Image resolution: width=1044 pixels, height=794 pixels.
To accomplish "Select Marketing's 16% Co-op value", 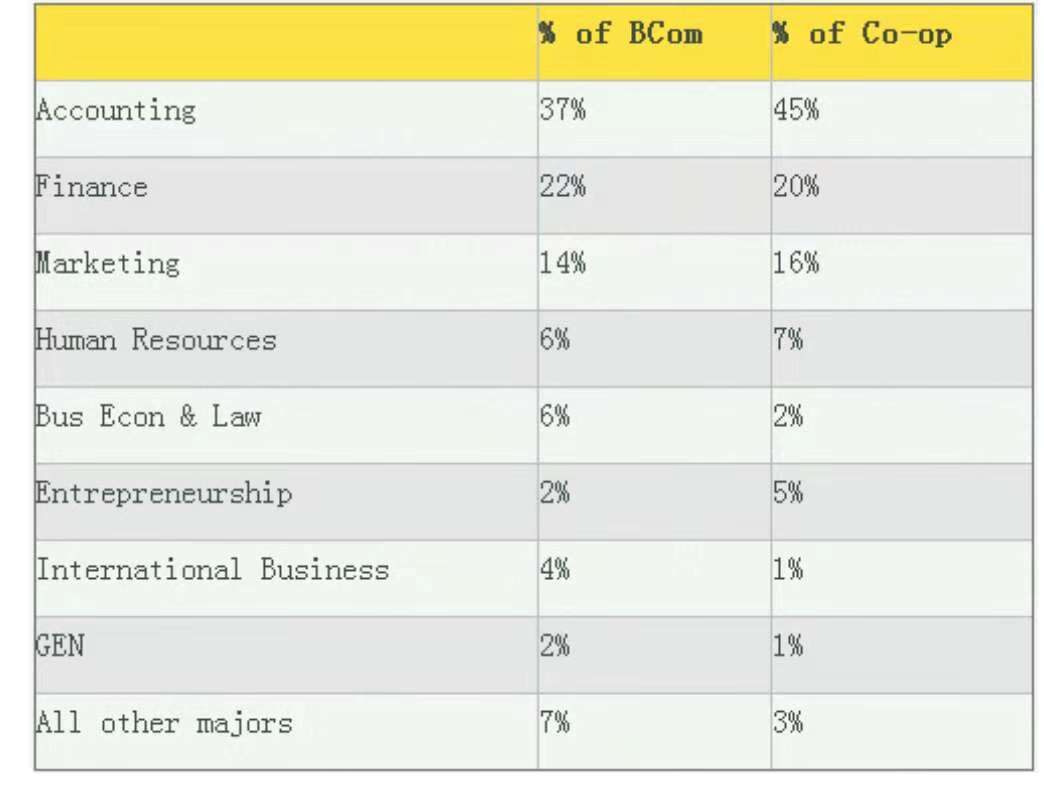I will (796, 264).
